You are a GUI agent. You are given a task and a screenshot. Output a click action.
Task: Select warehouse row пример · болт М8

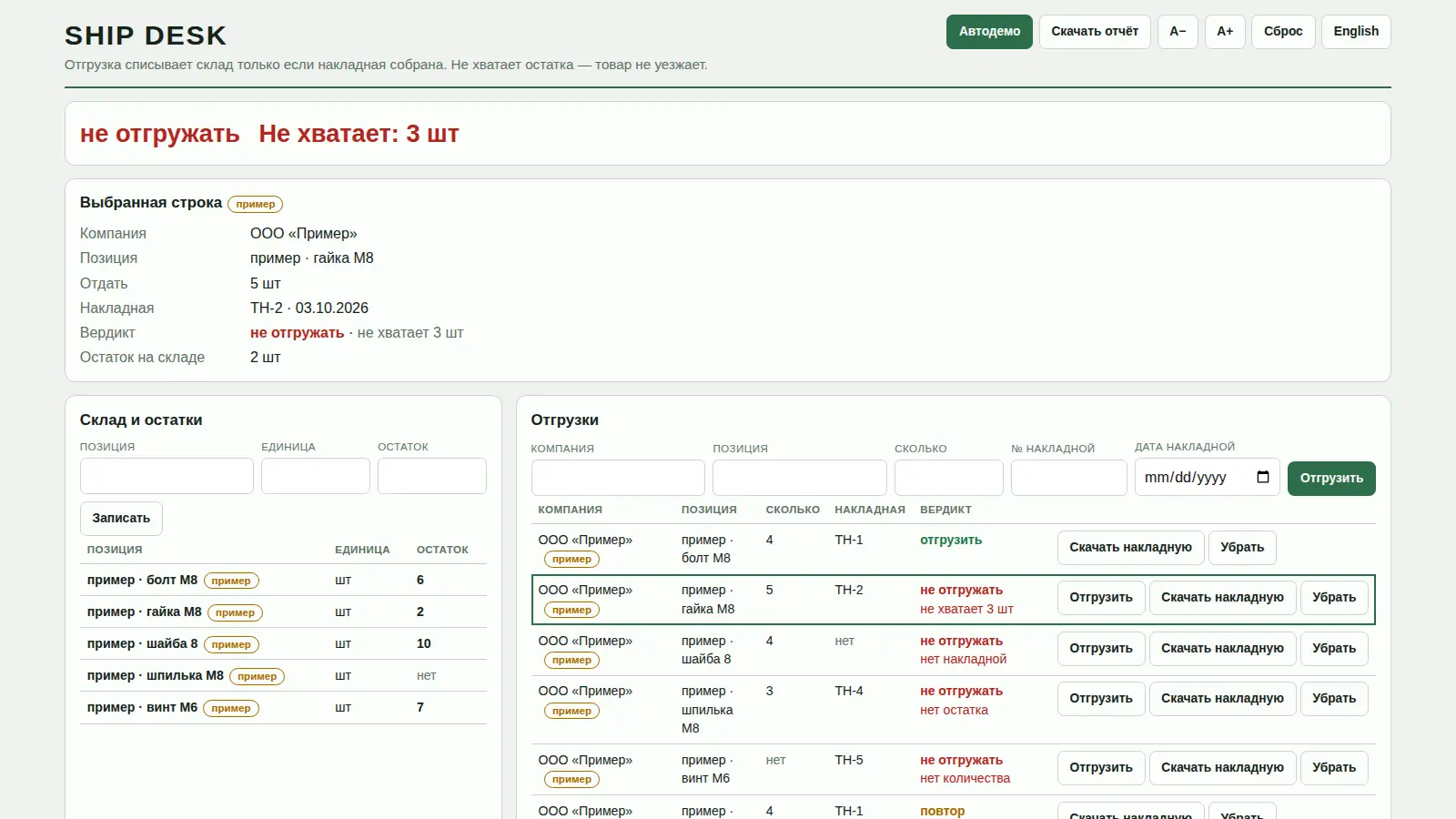click(283, 581)
